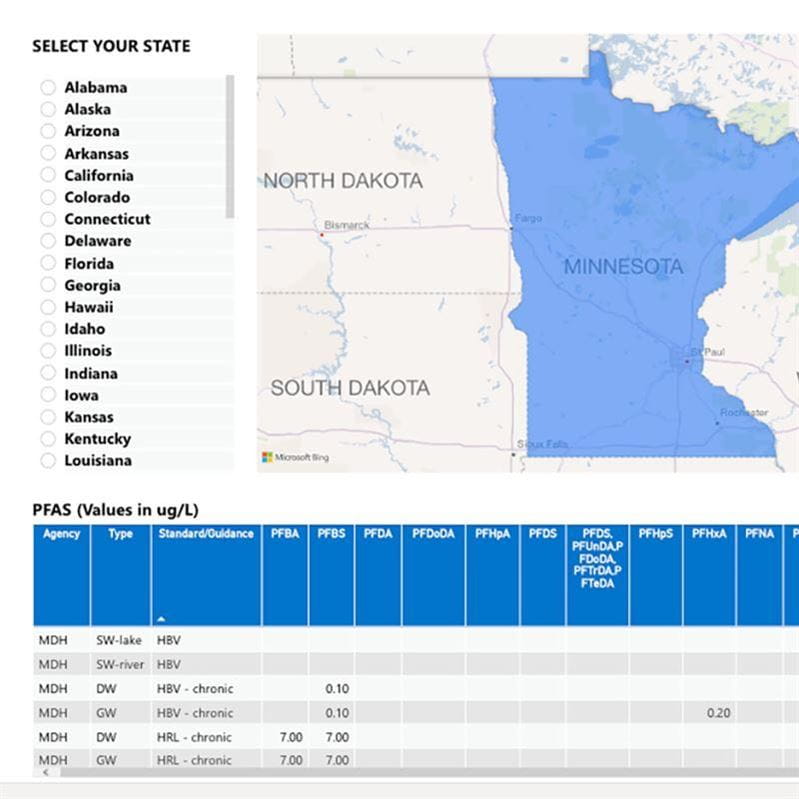Select the Alabama radio button
The image size is (799, 799).
(48, 87)
